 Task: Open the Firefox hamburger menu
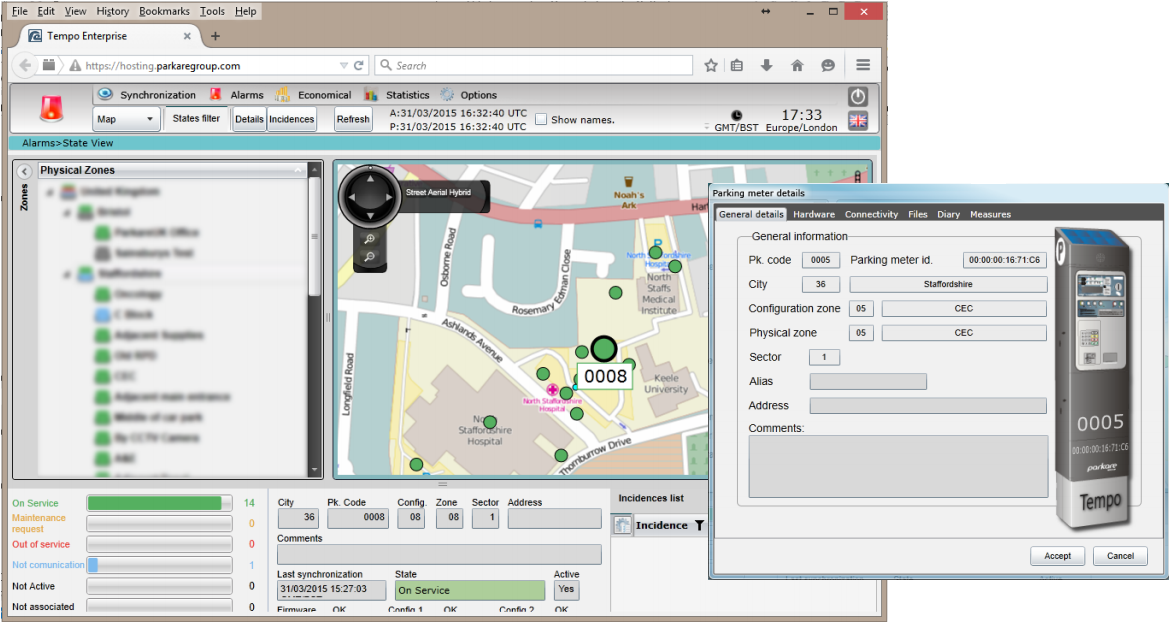click(x=863, y=66)
